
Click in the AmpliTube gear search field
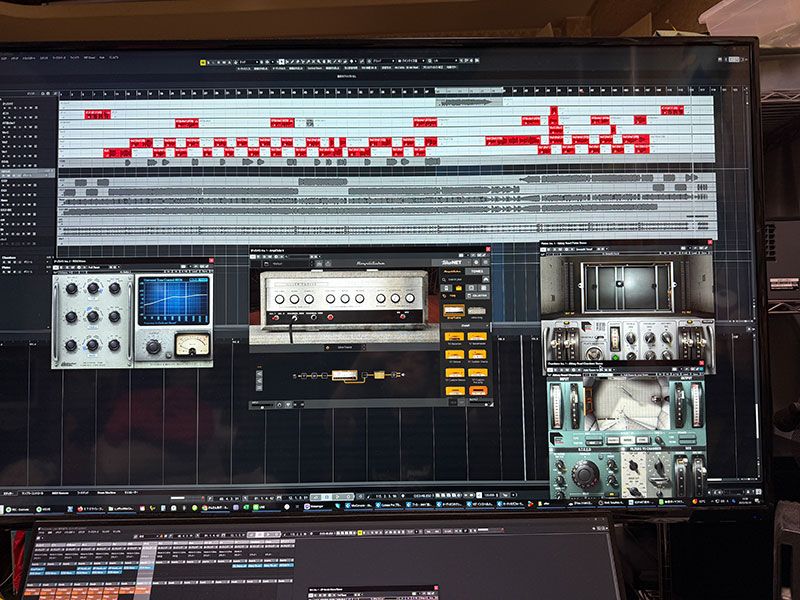[x=461, y=280]
